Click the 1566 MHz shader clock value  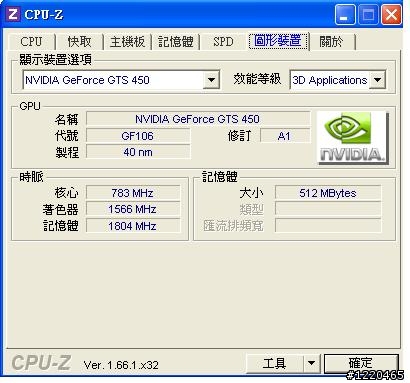133,209
